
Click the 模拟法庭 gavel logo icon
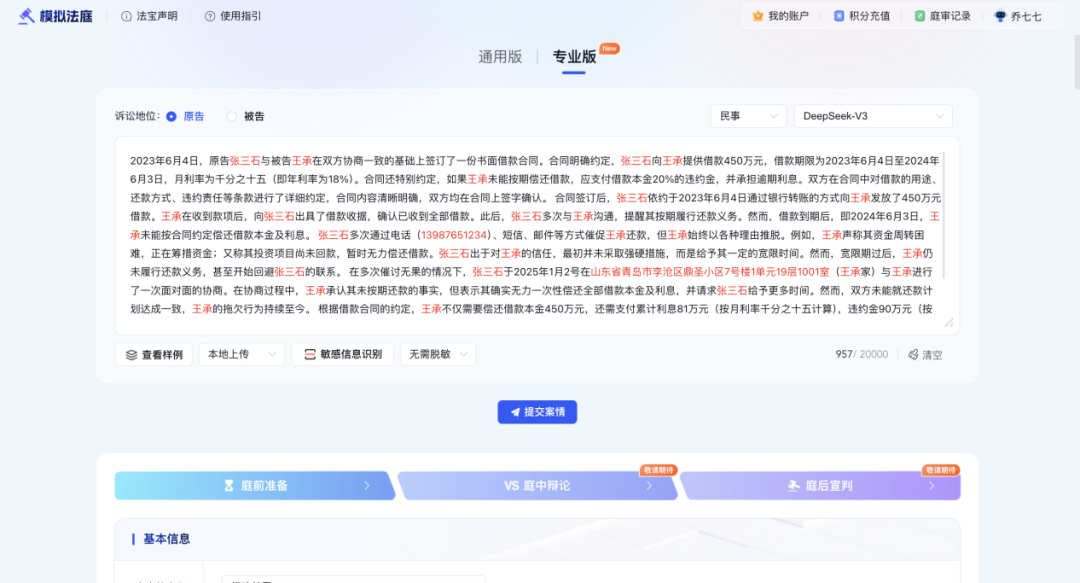tap(25, 15)
